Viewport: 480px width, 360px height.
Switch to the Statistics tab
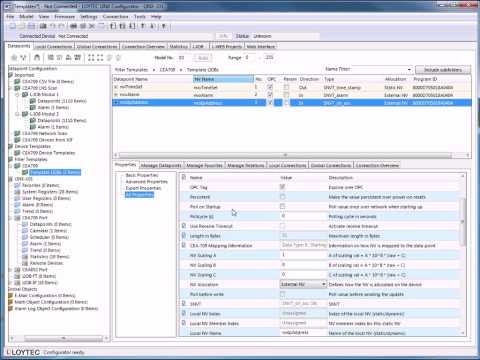pos(178,46)
